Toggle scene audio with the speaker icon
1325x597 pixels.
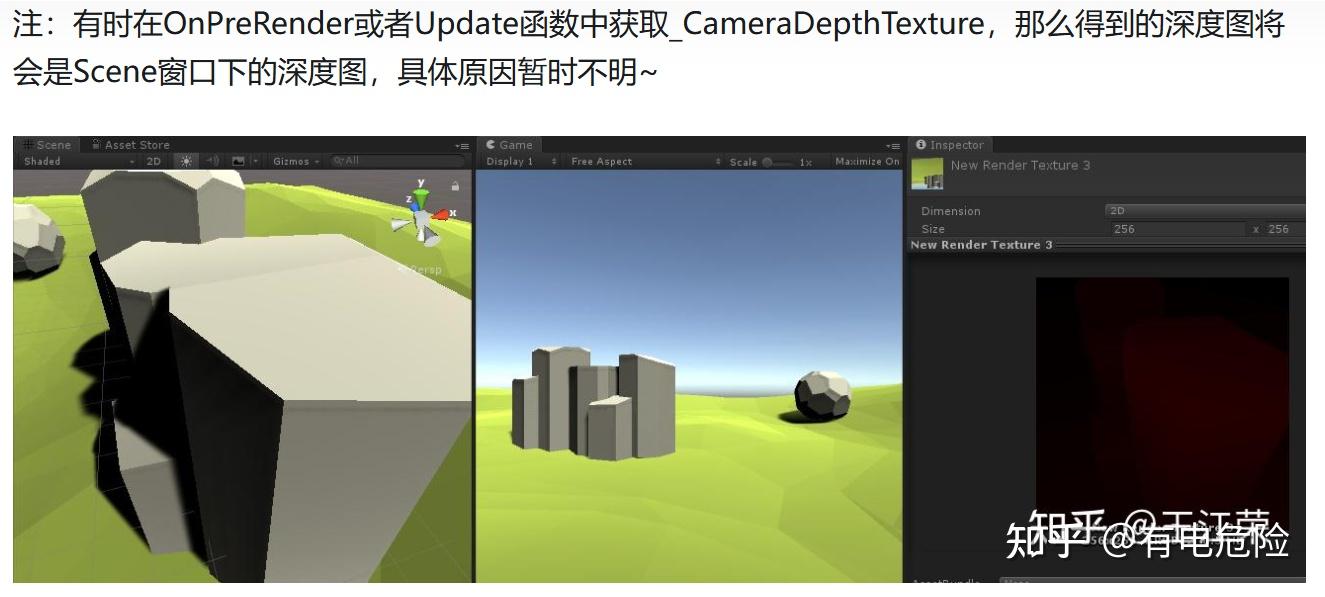(x=211, y=161)
